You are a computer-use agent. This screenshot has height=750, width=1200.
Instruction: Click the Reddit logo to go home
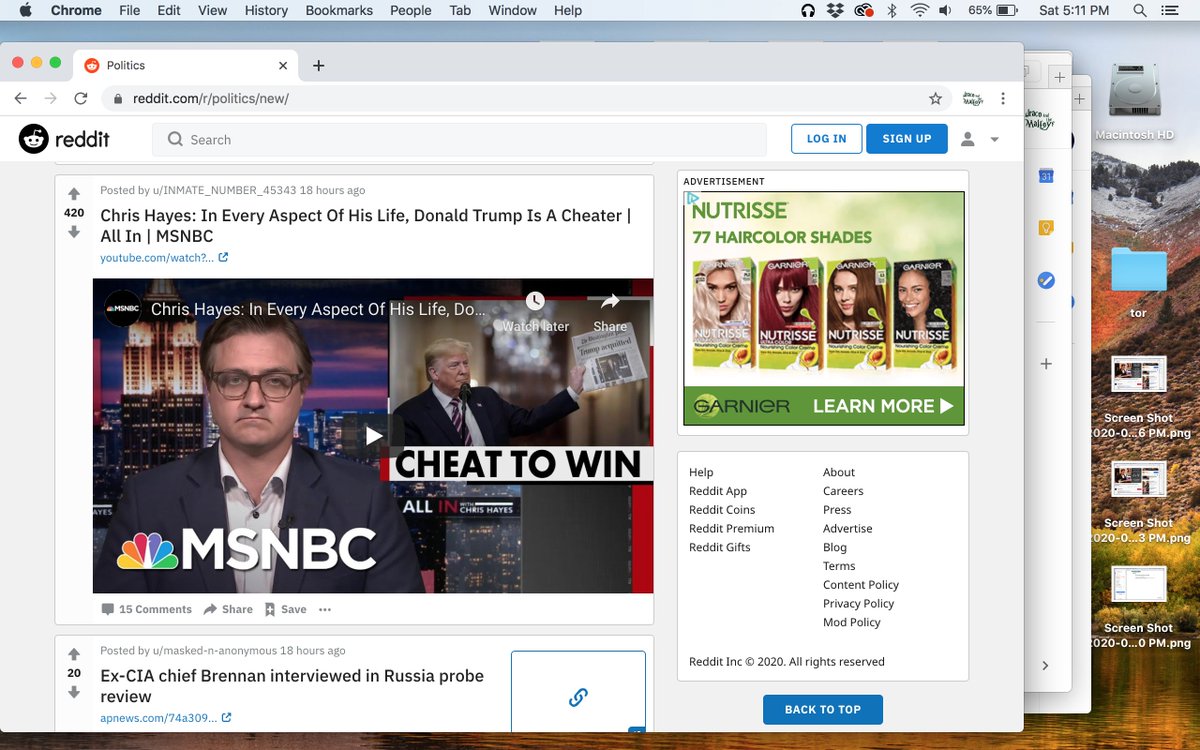(64, 139)
